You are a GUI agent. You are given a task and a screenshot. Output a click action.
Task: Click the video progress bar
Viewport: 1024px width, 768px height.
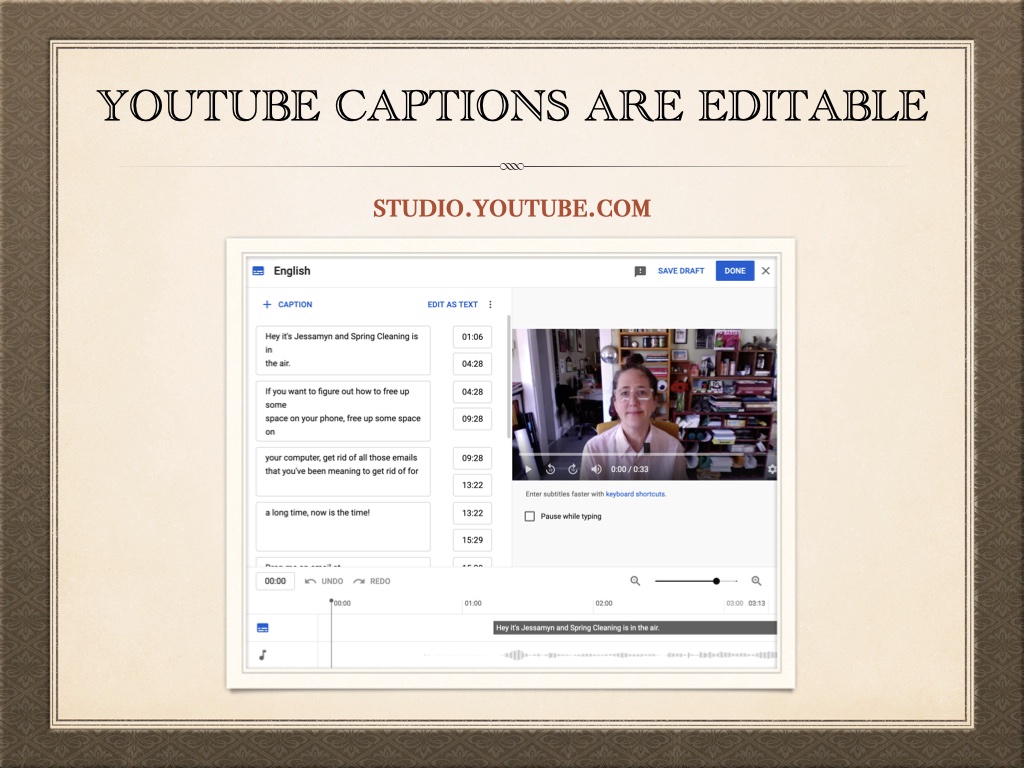click(645, 454)
